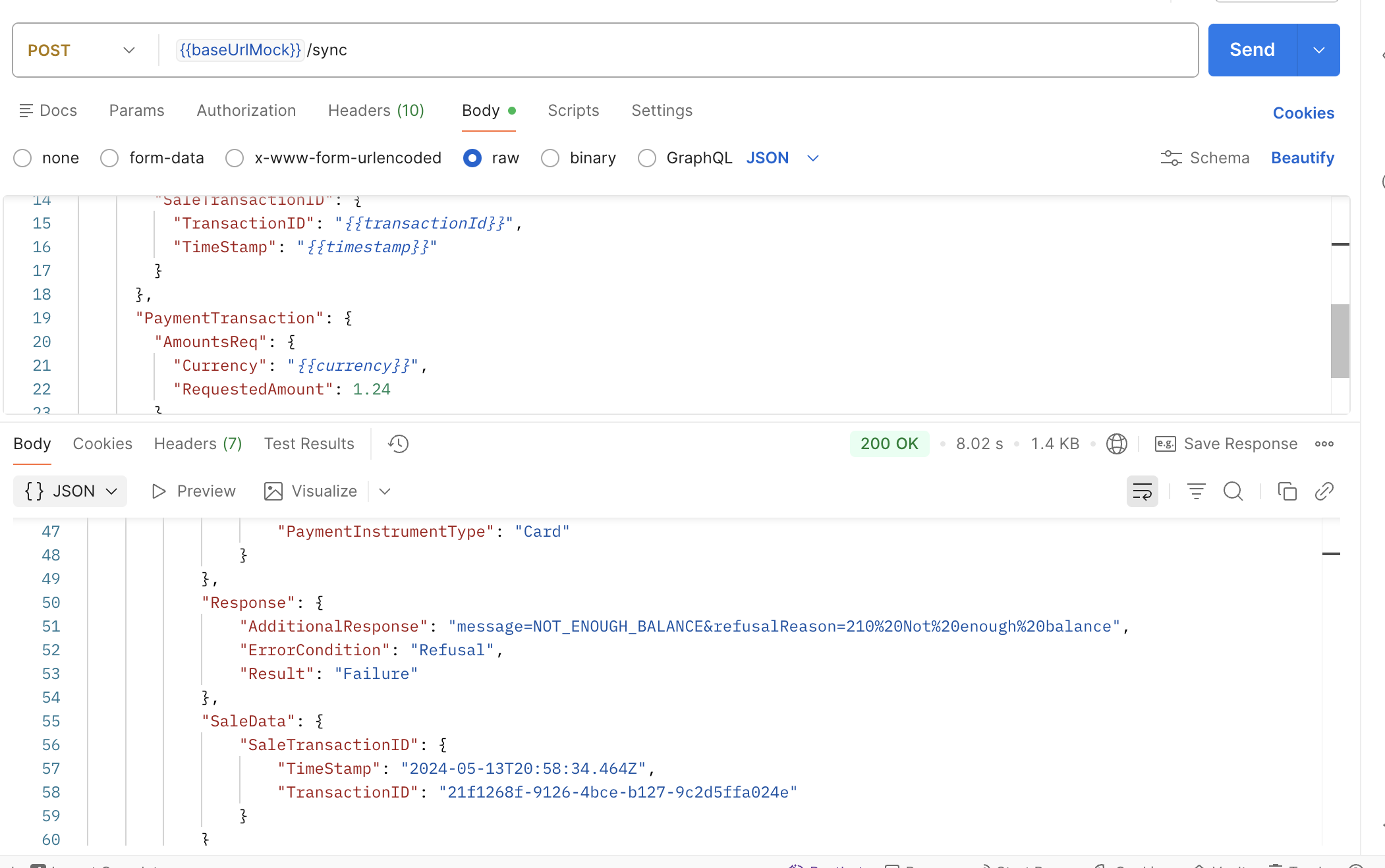Open the POST method dropdown
This screenshot has width=1385, height=868.
point(82,50)
